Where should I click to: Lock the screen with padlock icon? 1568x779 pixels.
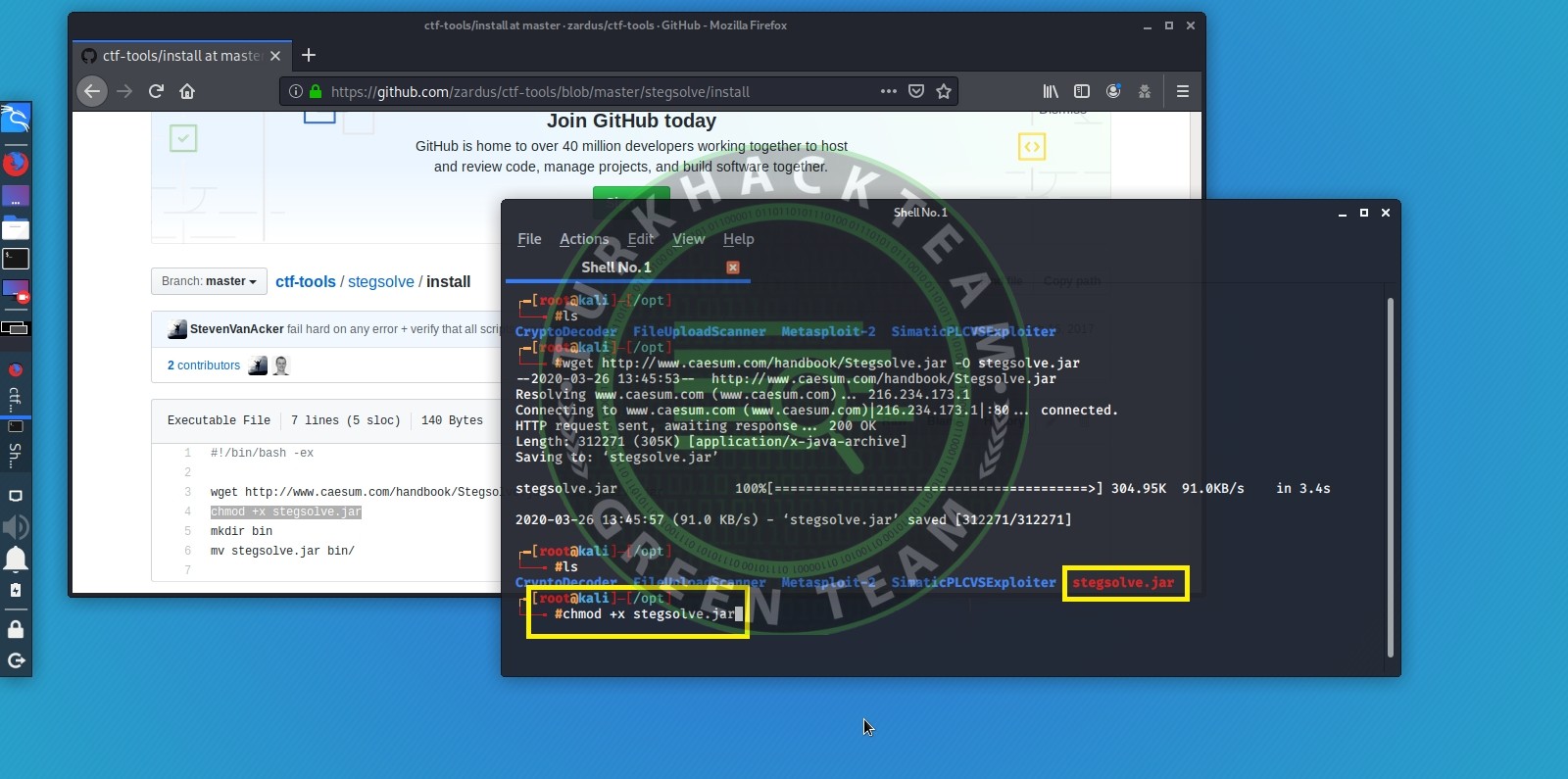pyautogui.click(x=16, y=628)
